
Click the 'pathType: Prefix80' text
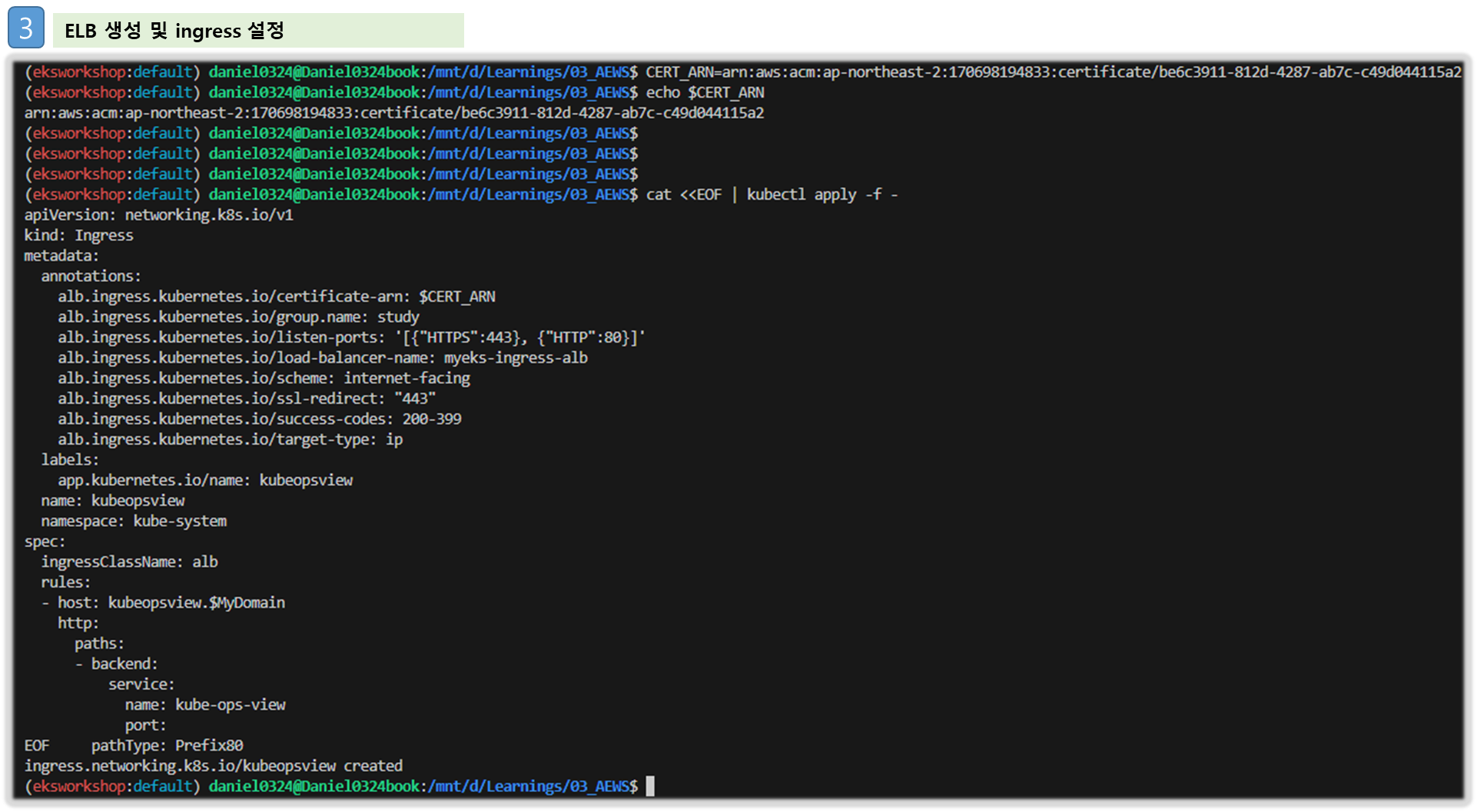[167, 746]
